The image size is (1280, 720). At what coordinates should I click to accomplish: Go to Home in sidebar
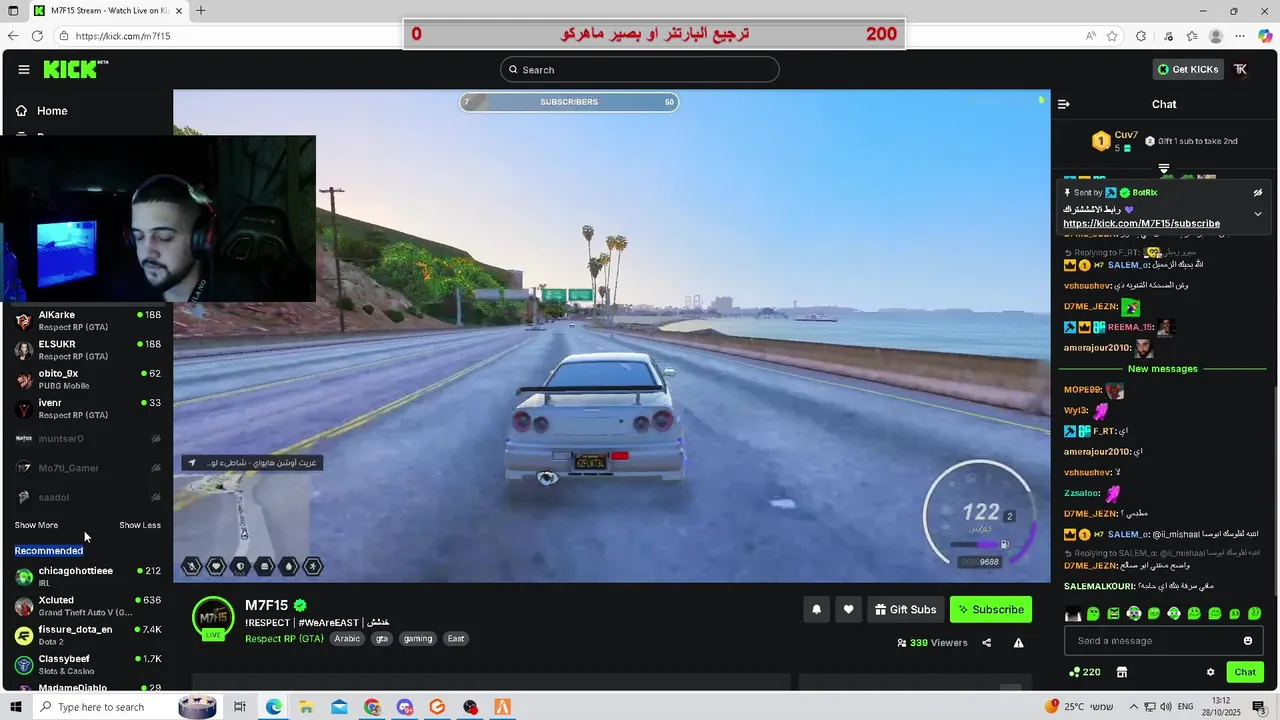click(x=42, y=111)
